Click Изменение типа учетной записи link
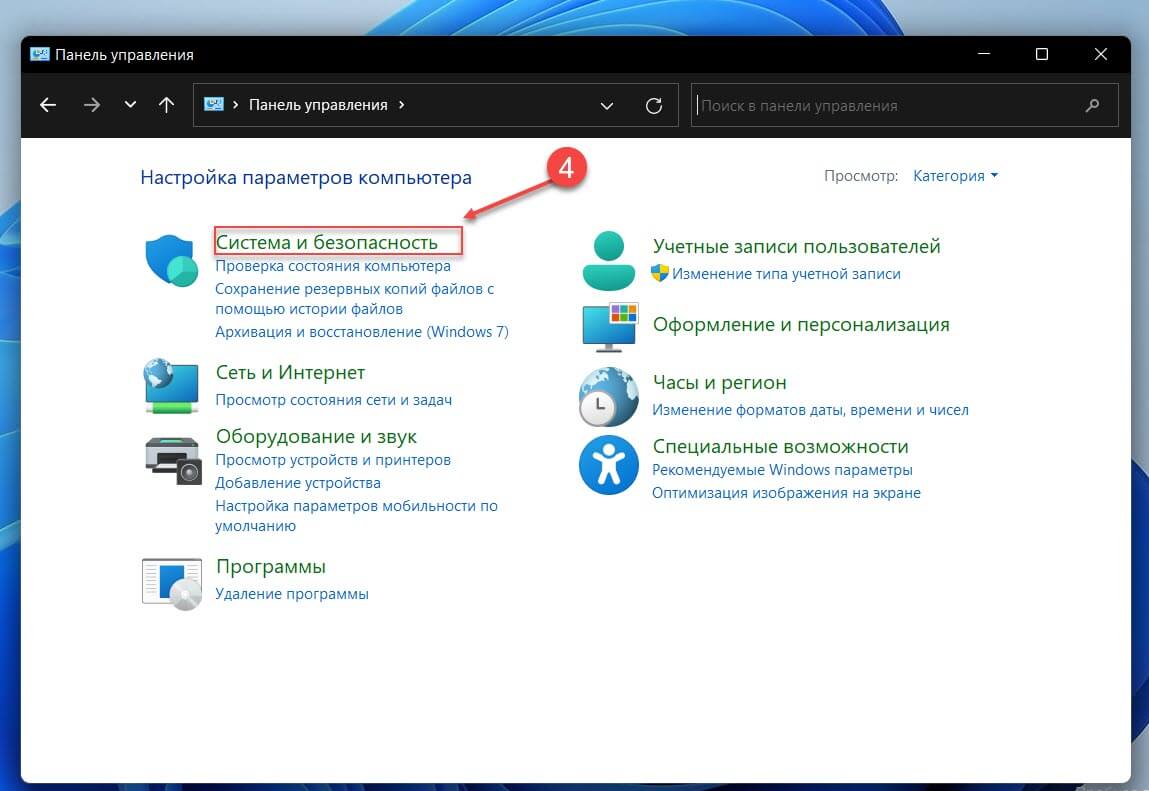1149x791 pixels. coord(786,273)
